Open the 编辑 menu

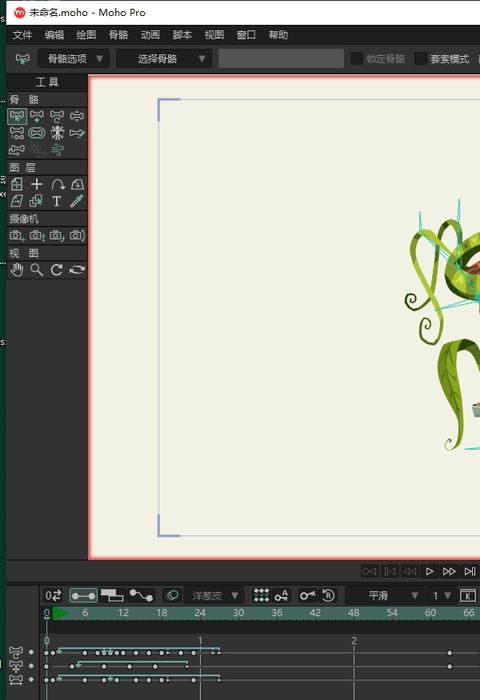(54, 35)
